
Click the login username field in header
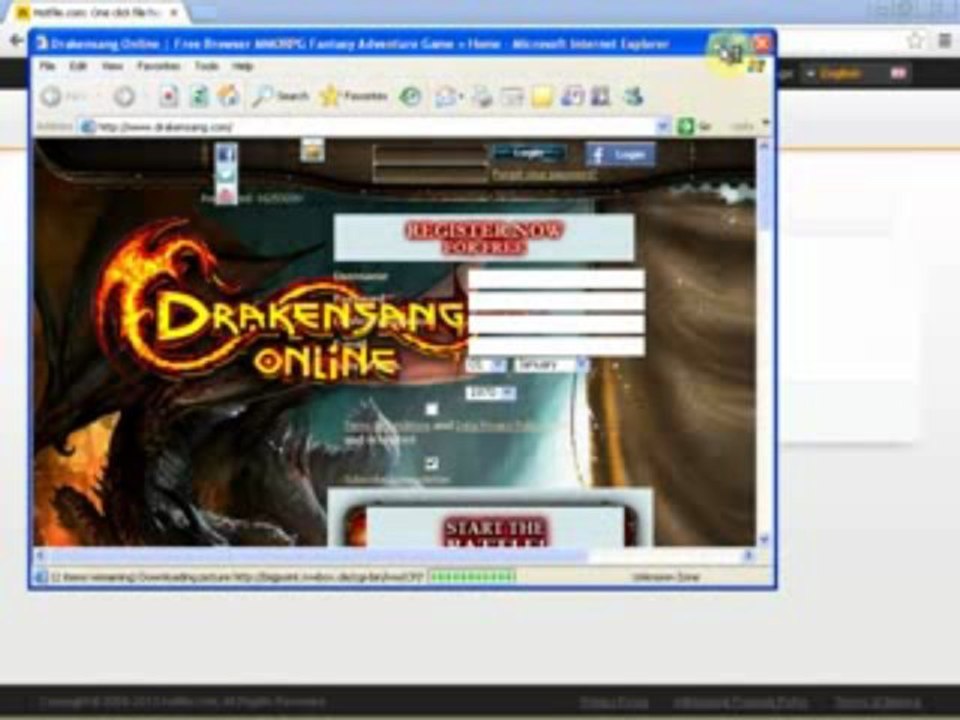[430, 154]
